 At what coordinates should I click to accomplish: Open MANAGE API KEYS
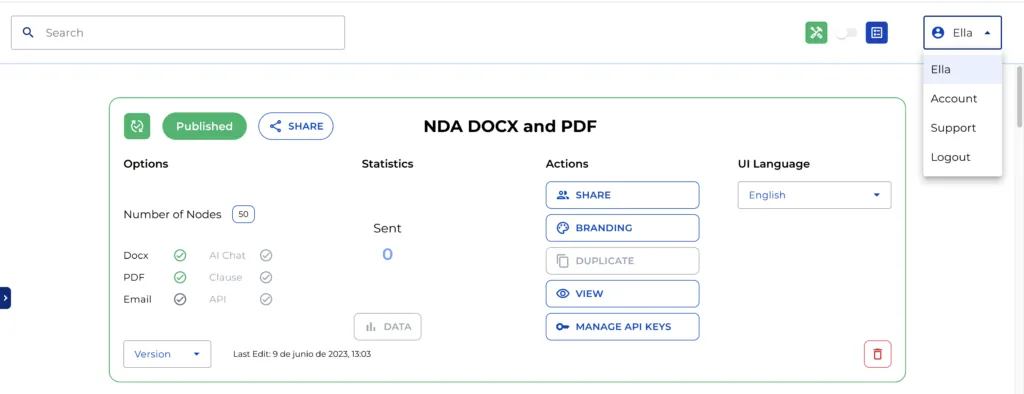tap(622, 327)
